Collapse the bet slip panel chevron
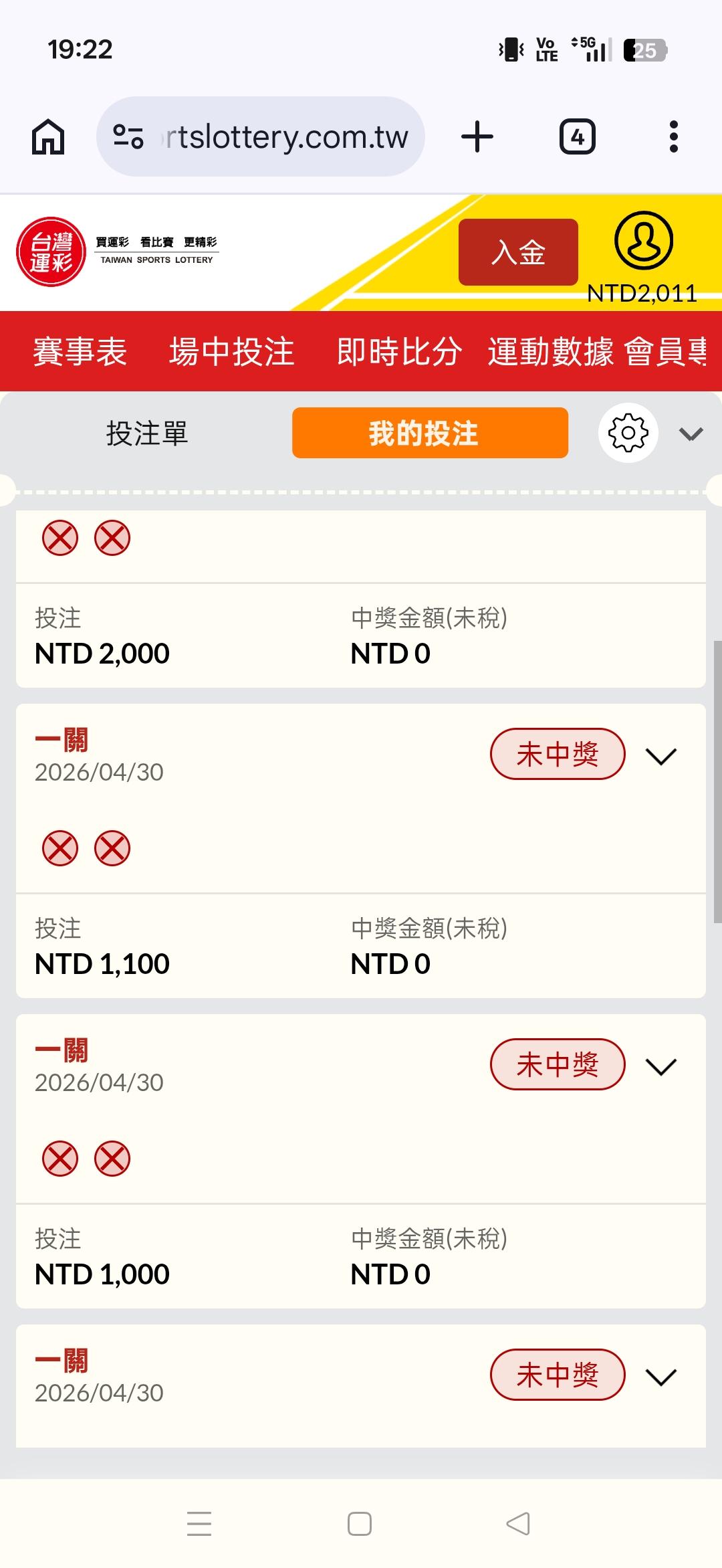Screen dimensions: 722x1568 (x=691, y=434)
